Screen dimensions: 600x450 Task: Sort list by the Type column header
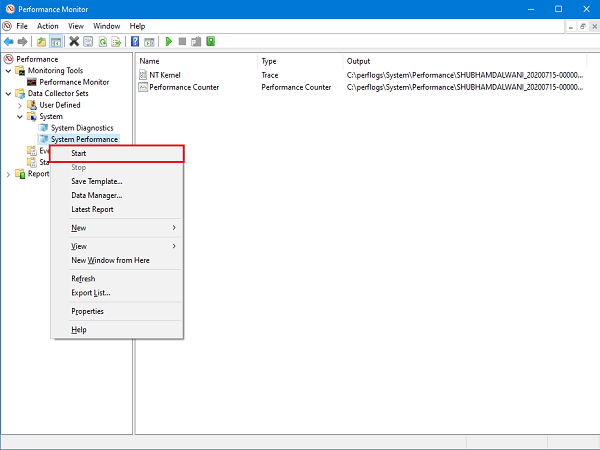tap(300, 61)
